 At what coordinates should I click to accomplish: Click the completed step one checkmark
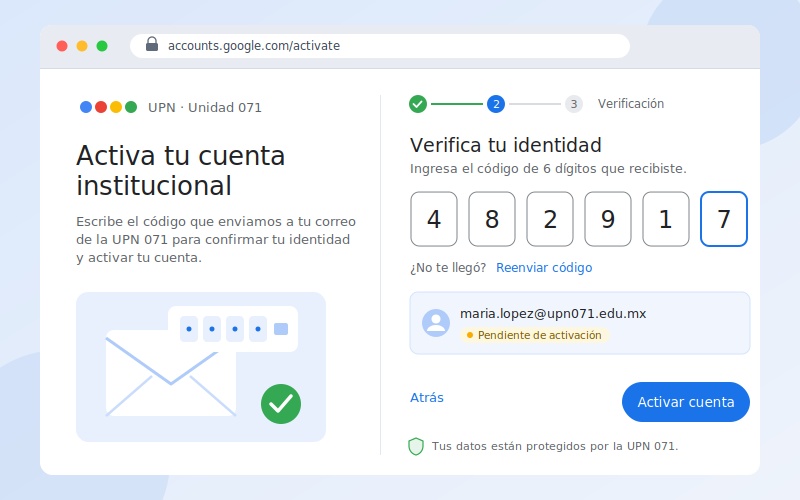coord(418,104)
